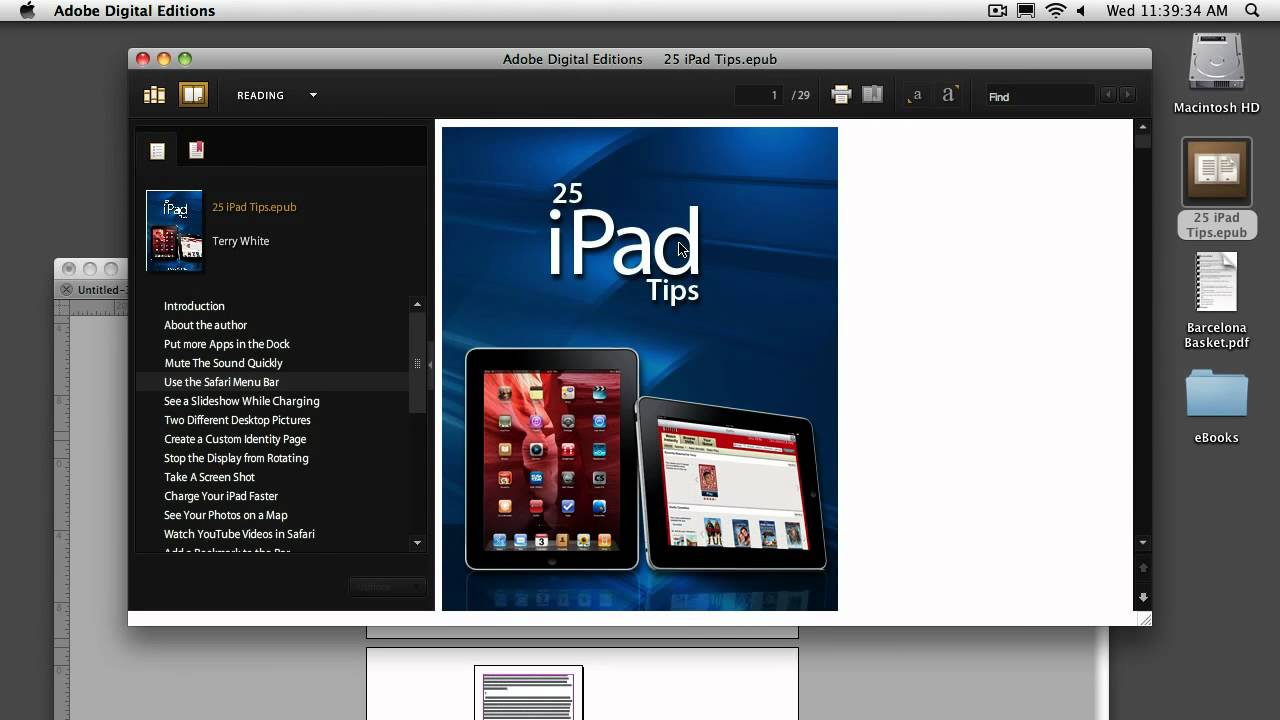1280x720 pixels.
Task: Close the Untitled document tab
Action: [66, 290]
